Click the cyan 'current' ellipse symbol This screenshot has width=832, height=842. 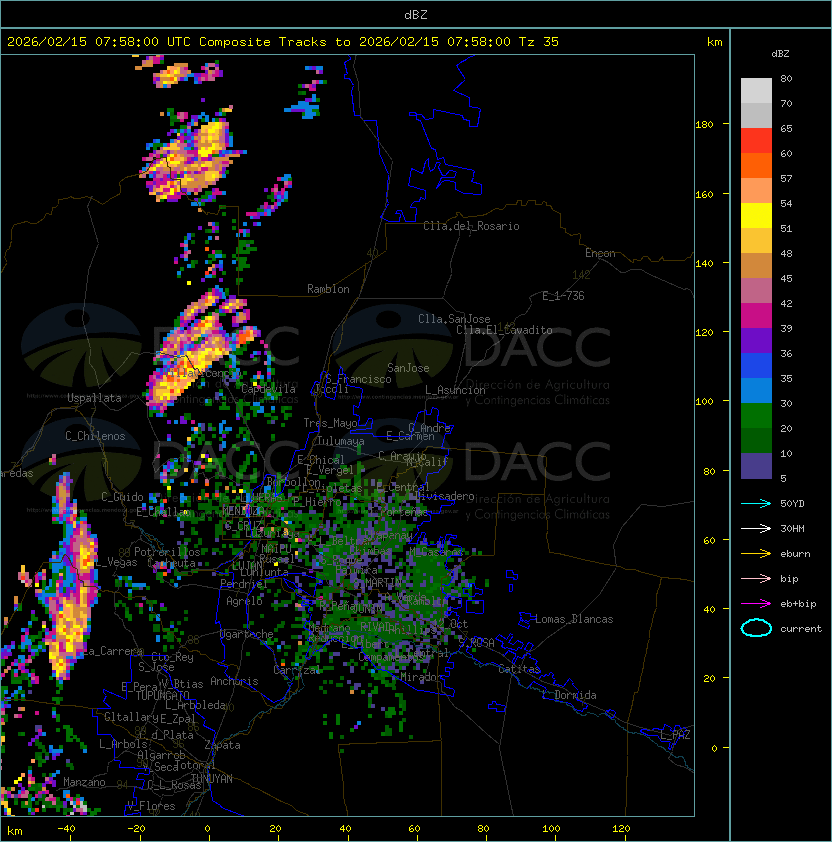click(756, 628)
